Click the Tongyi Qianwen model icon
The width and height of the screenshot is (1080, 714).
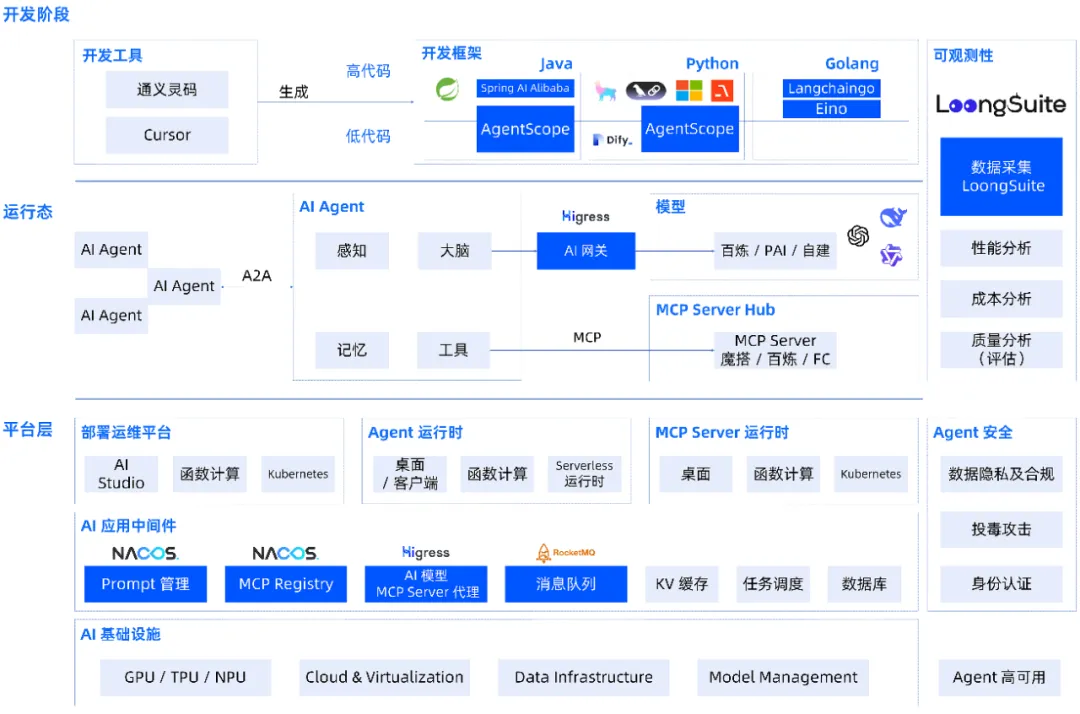891,256
